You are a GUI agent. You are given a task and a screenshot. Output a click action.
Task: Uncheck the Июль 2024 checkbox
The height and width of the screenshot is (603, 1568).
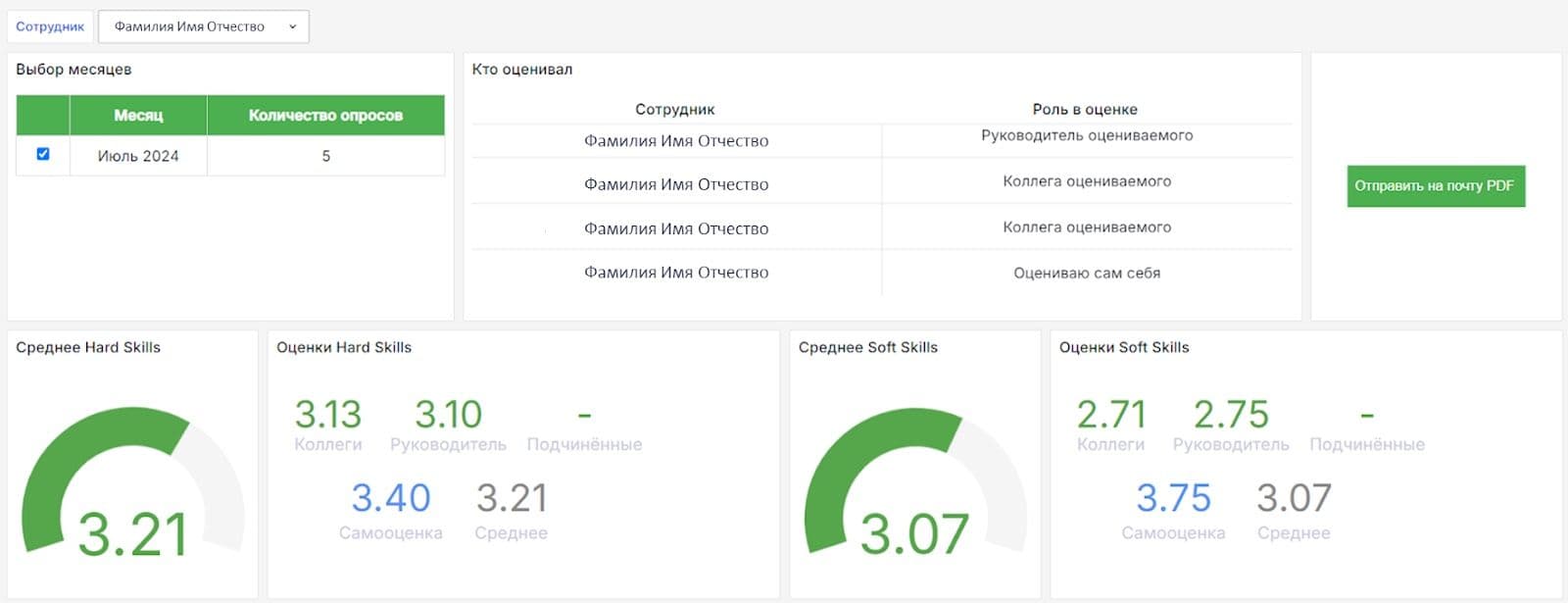click(43, 154)
